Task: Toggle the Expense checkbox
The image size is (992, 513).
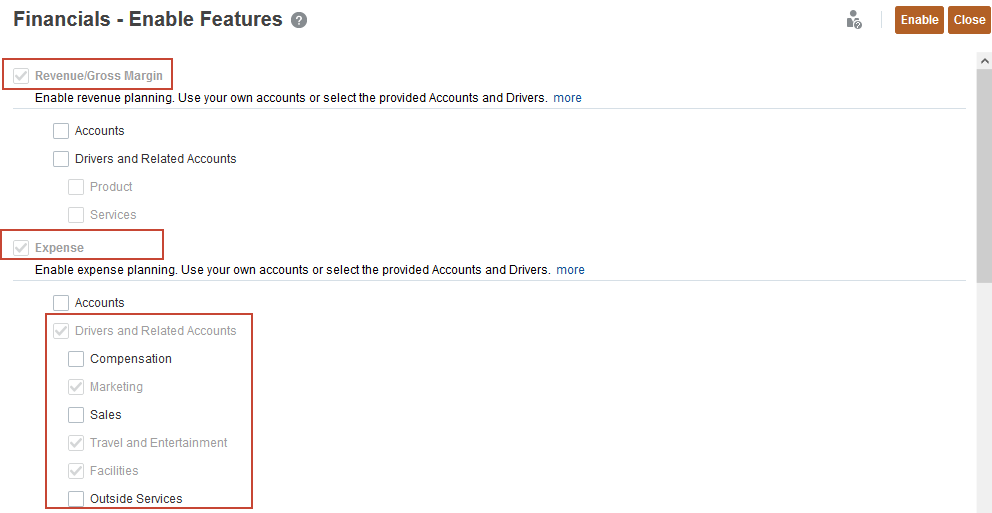Action: [21, 247]
